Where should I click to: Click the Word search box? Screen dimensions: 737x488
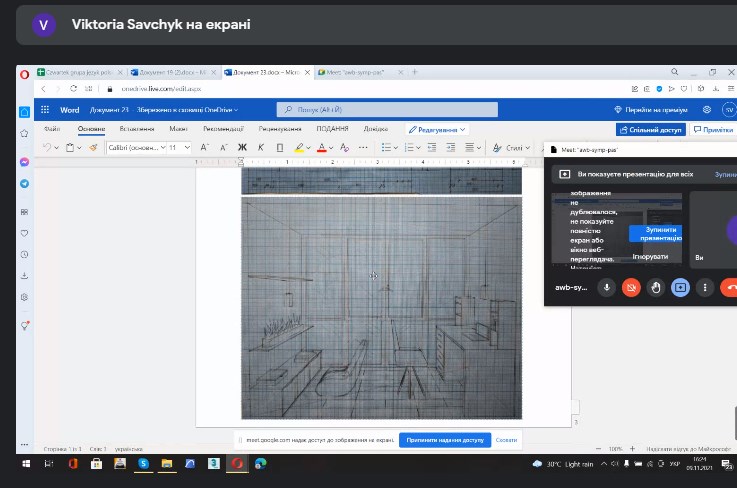pos(387,110)
